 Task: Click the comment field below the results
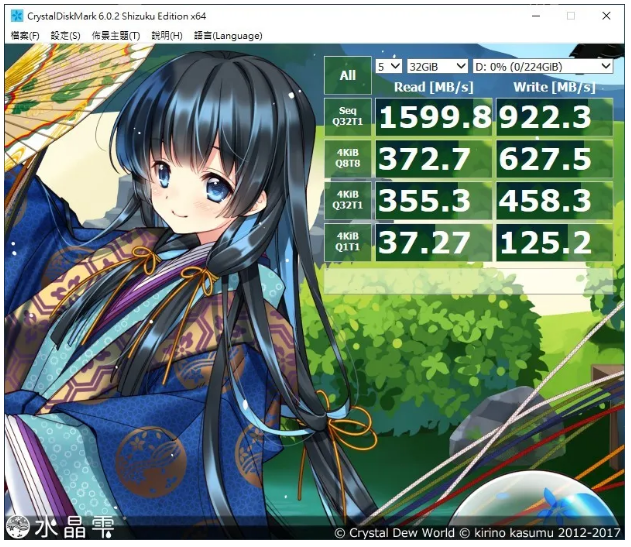point(468,281)
